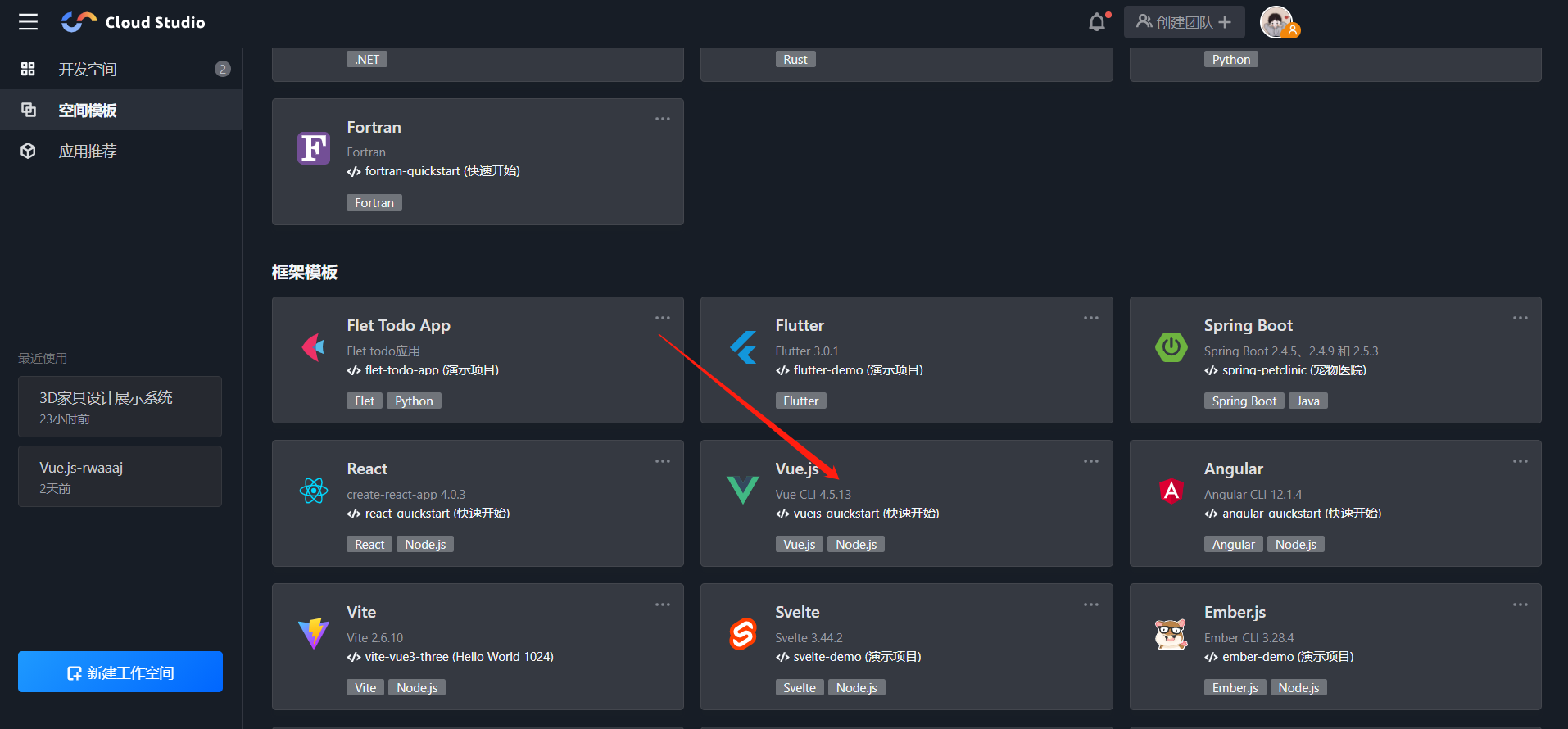This screenshot has height=729, width=1568.
Task: Open 应用推荐 in sidebar
Action: coord(121,151)
